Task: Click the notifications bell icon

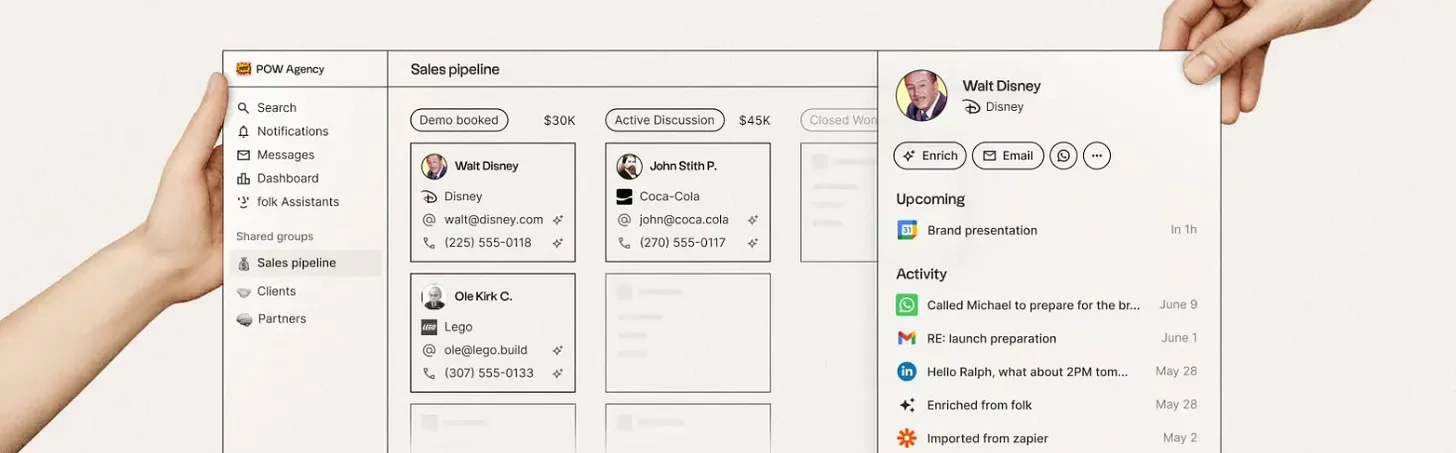Action: click(x=243, y=131)
